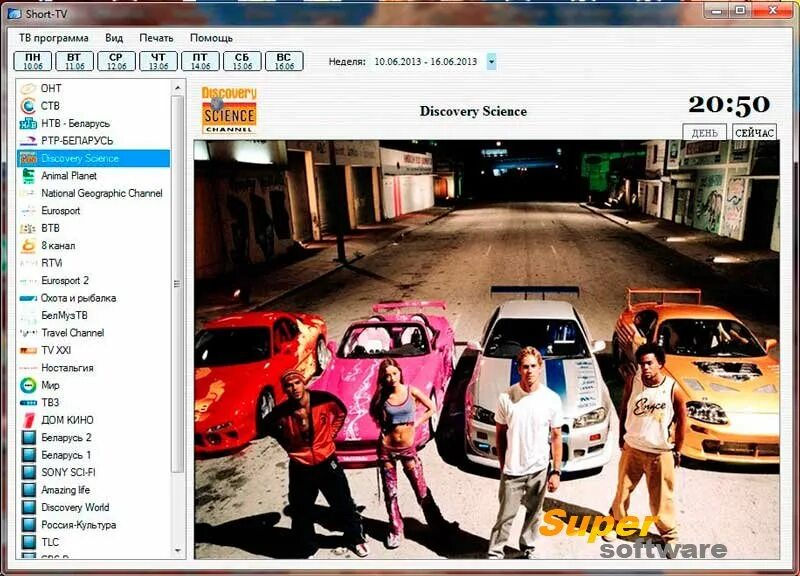The width and height of the screenshot is (800, 576).
Task: Select the ЧТ 13.06 day button
Action: point(159,61)
